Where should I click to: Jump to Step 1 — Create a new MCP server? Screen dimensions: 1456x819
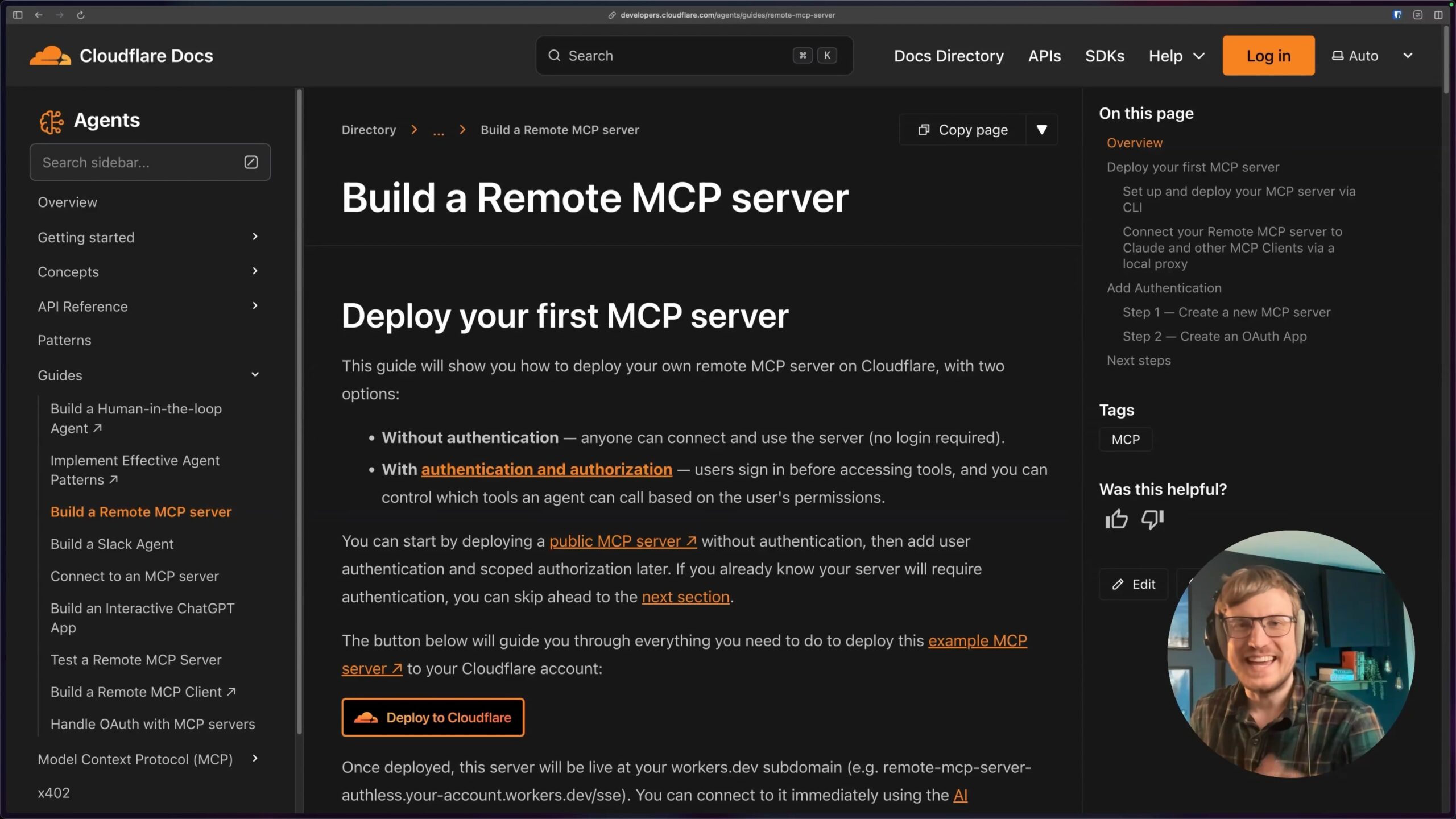coord(1226,312)
